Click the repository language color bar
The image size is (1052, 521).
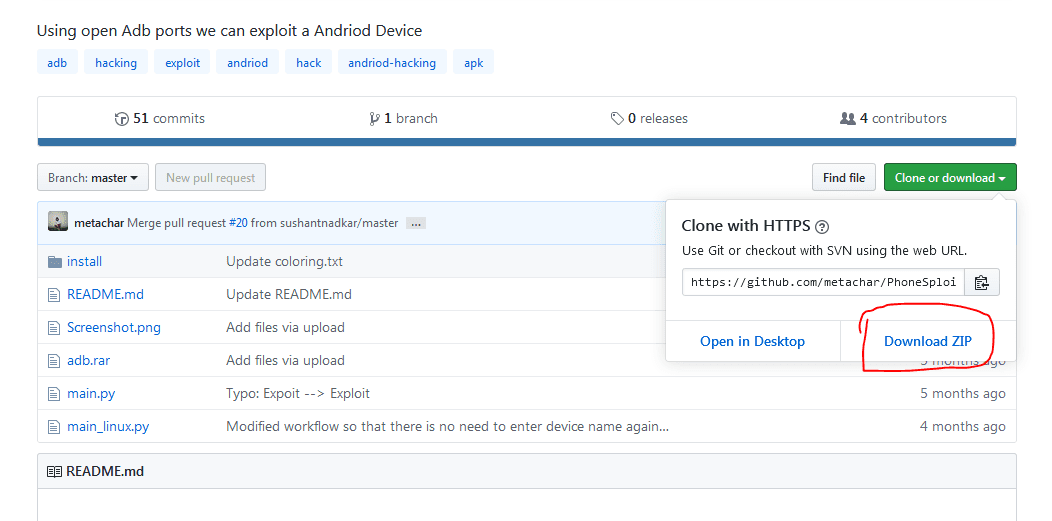coord(527,142)
